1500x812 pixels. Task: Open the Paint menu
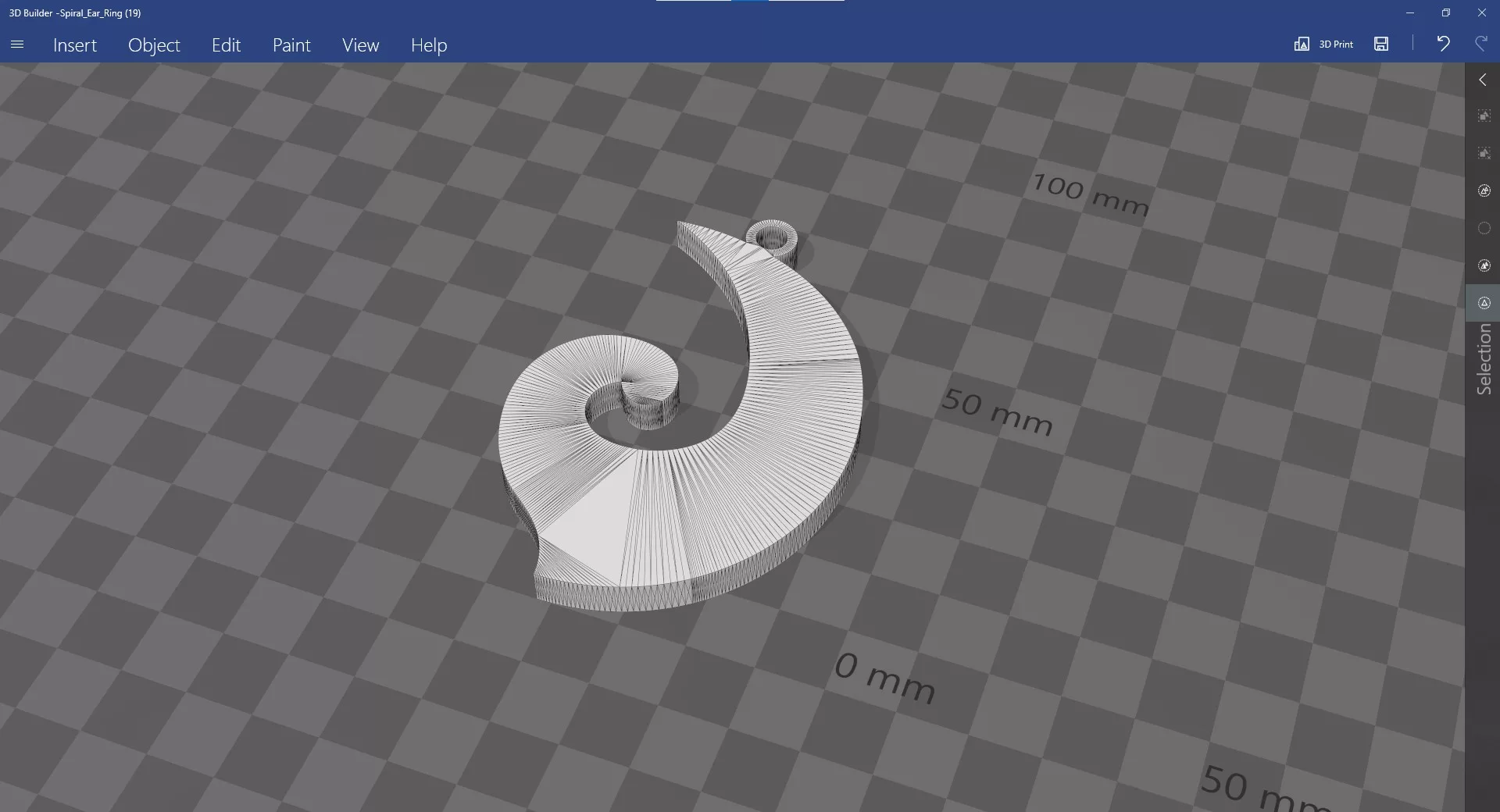(x=291, y=45)
